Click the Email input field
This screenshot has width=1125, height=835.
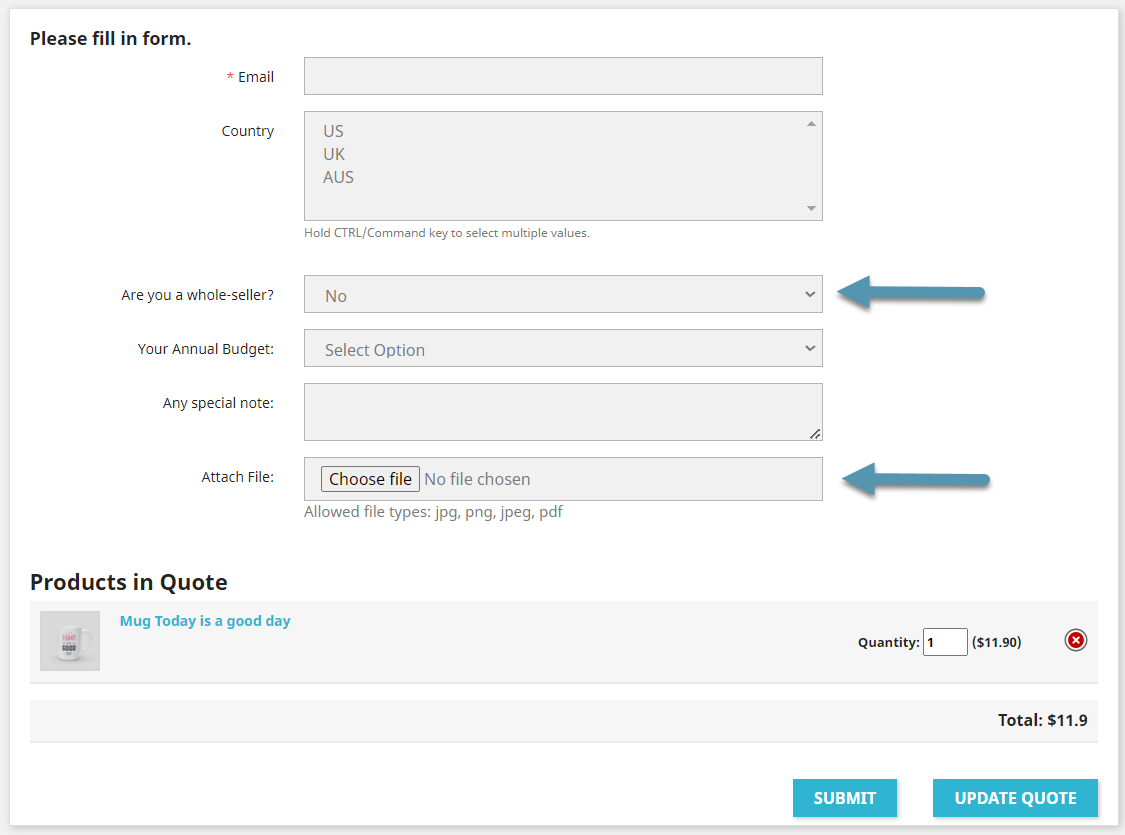[563, 75]
